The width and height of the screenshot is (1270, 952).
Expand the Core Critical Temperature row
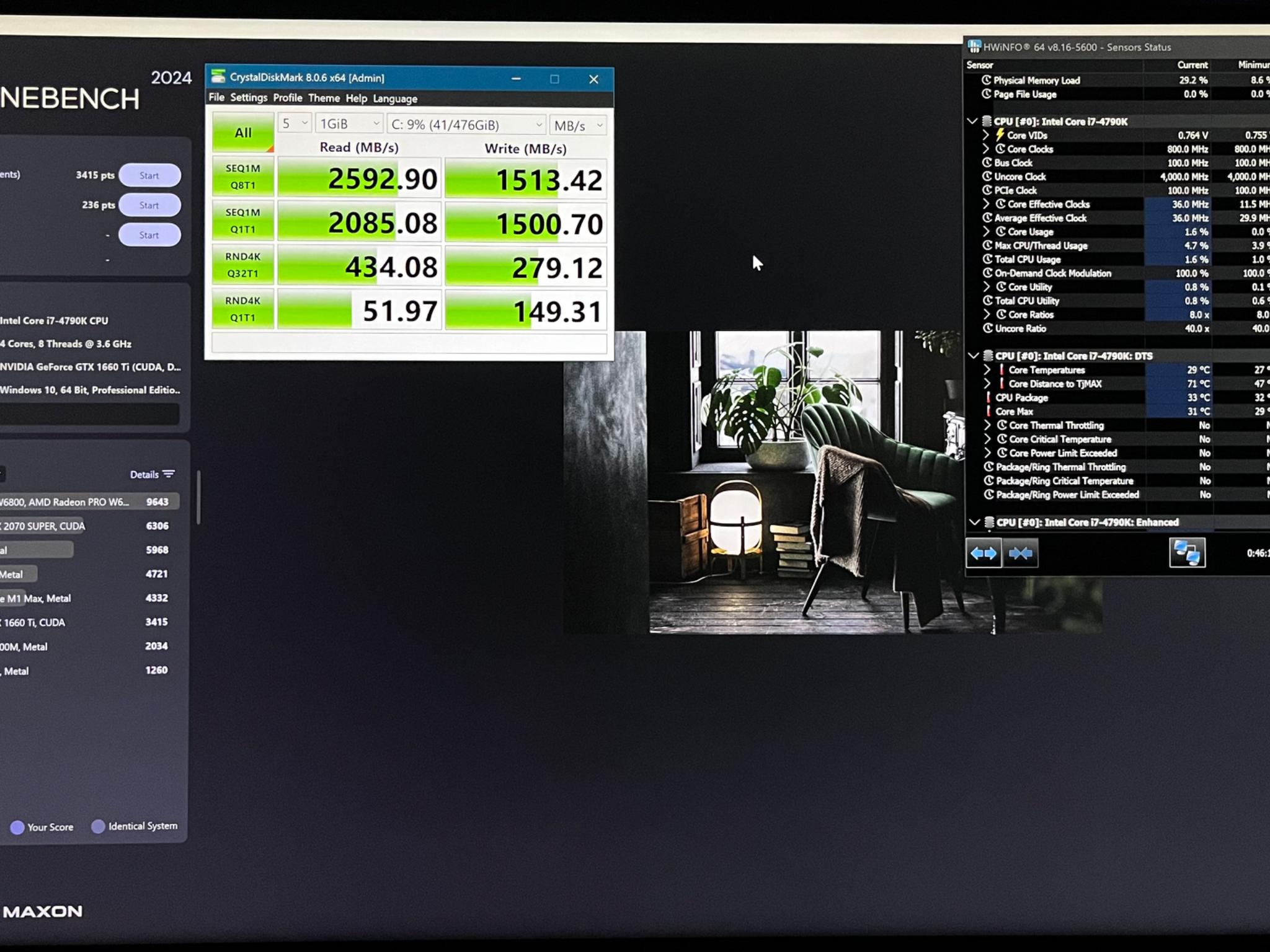click(x=988, y=439)
